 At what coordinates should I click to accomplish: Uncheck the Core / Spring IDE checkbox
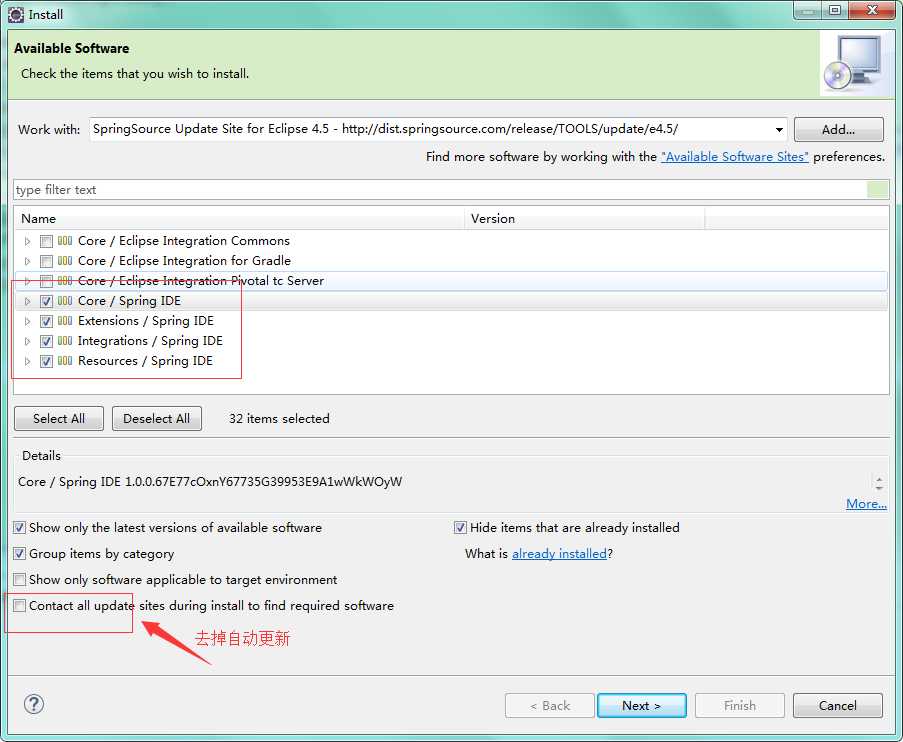click(x=47, y=301)
